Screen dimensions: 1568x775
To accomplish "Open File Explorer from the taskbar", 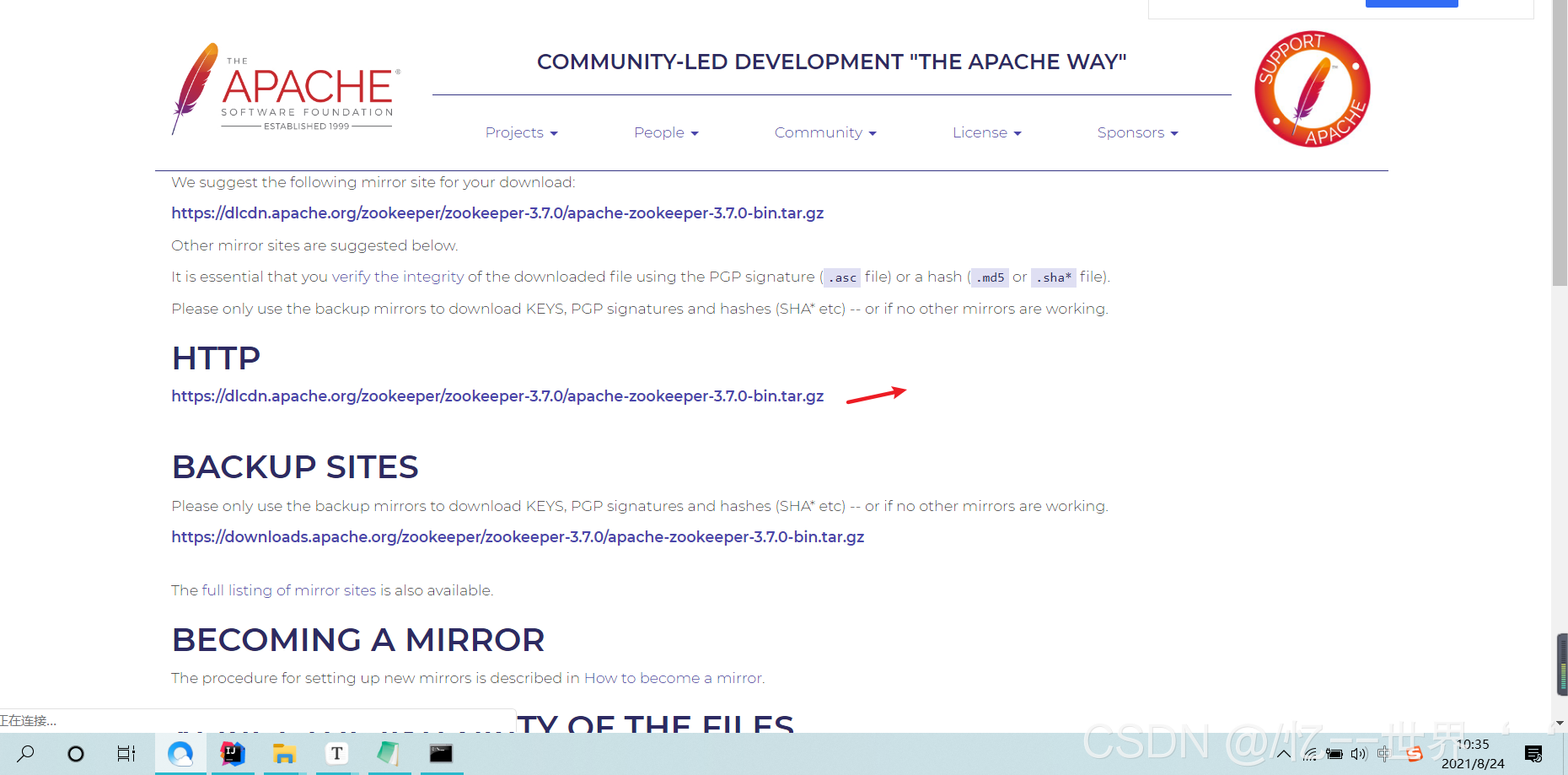I will (x=284, y=754).
